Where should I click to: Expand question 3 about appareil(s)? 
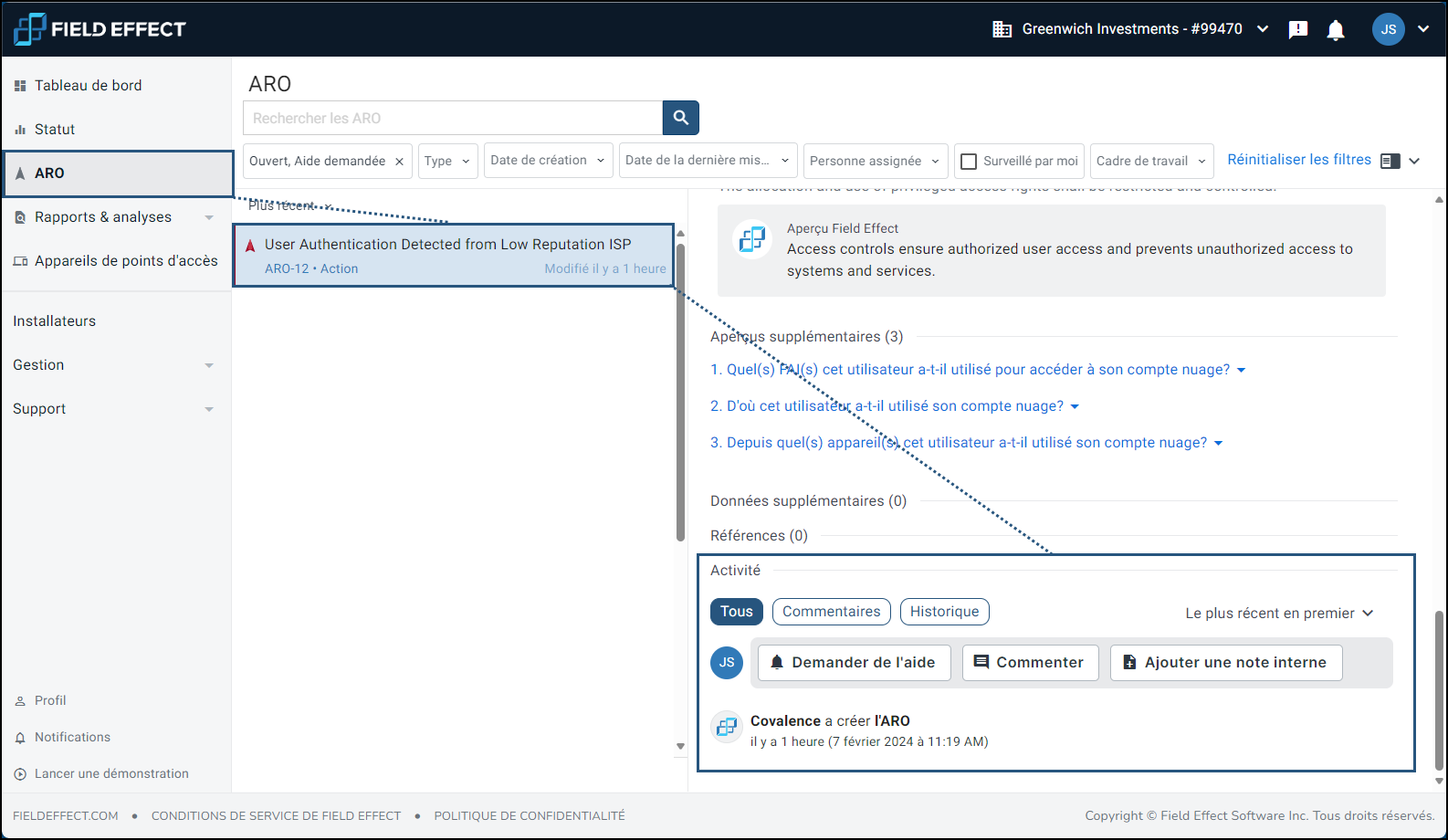pyautogui.click(x=967, y=443)
